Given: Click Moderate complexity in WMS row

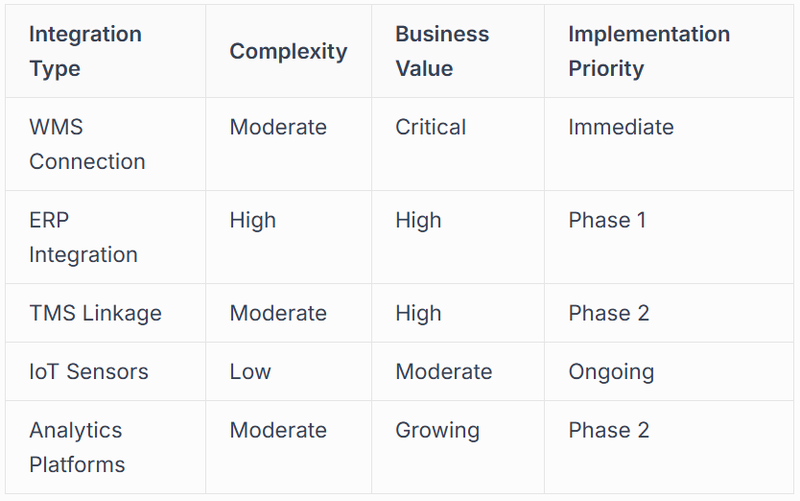Looking at the screenshot, I should tap(278, 127).
